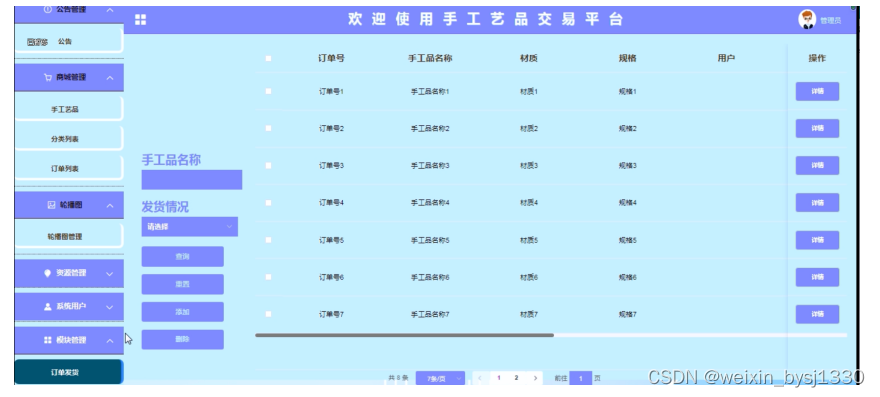
Task: Click the four-square icon beside 模块管理
Action: [48, 340]
